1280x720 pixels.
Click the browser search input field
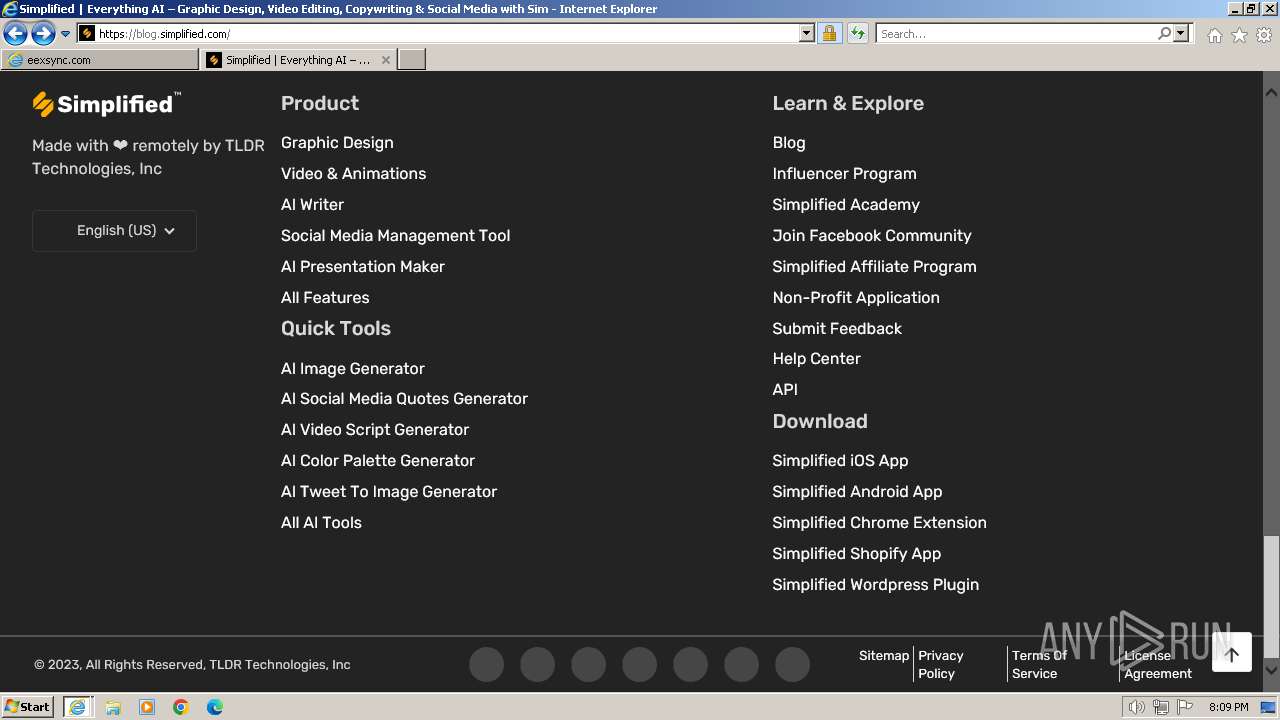point(1016,34)
